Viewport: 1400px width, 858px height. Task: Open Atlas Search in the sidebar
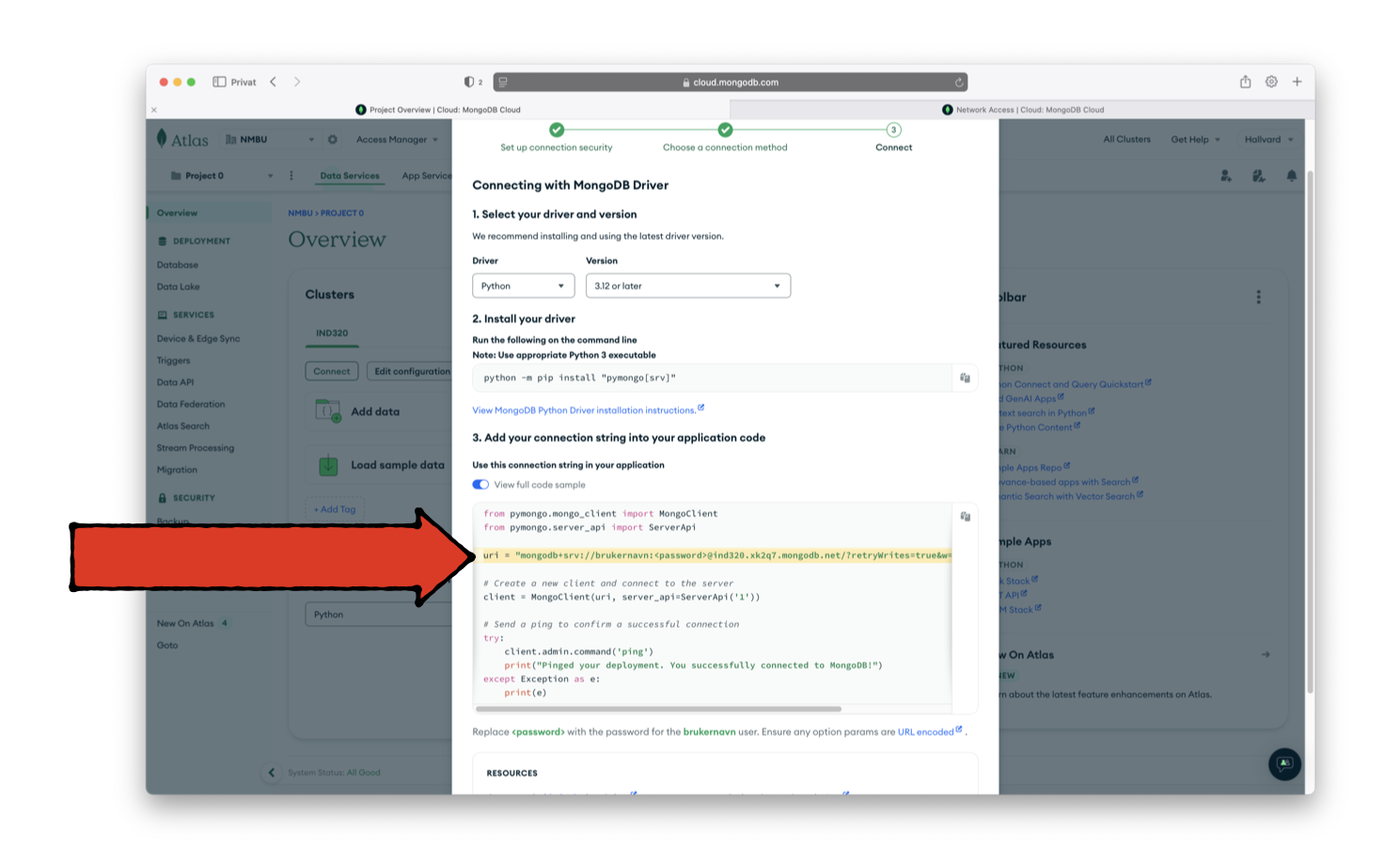(x=183, y=426)
